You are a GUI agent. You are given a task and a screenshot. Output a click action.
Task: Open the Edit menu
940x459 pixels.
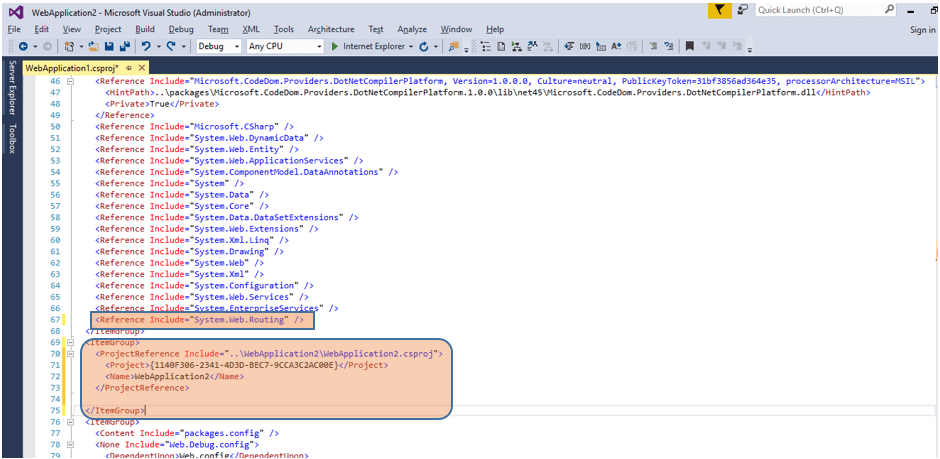[x=41, y=29]
